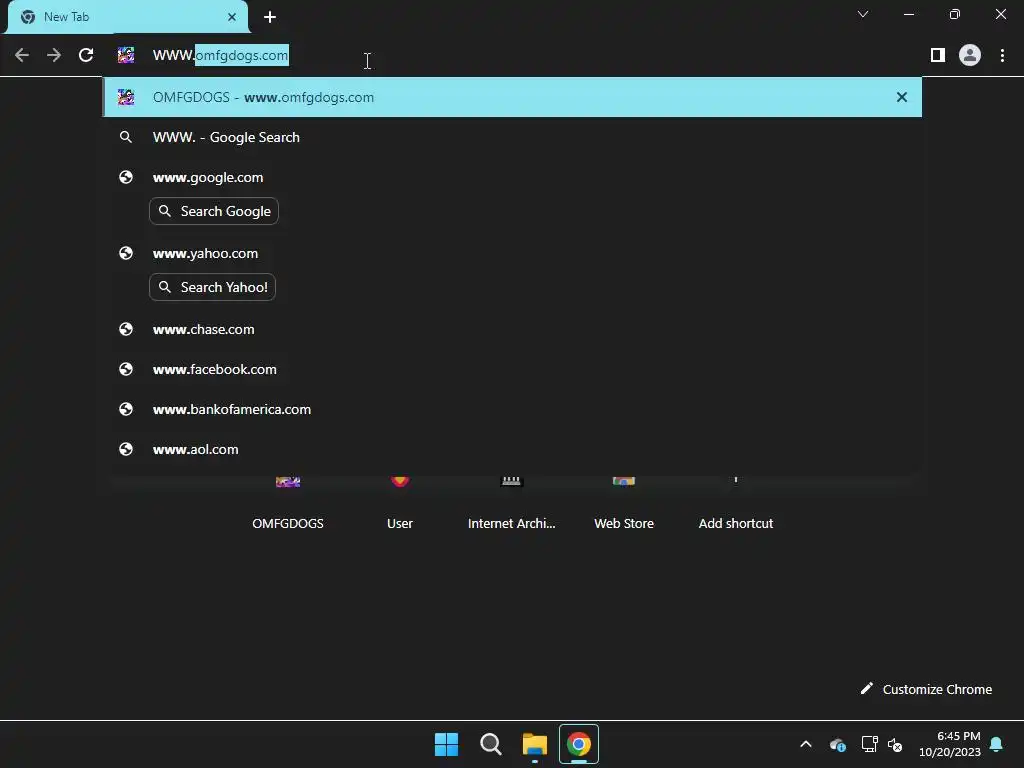This screenshot has width=1024, height=768.
Task: Remove the OMFGDOGS suggestion with X
Action: tap(902, 97)
